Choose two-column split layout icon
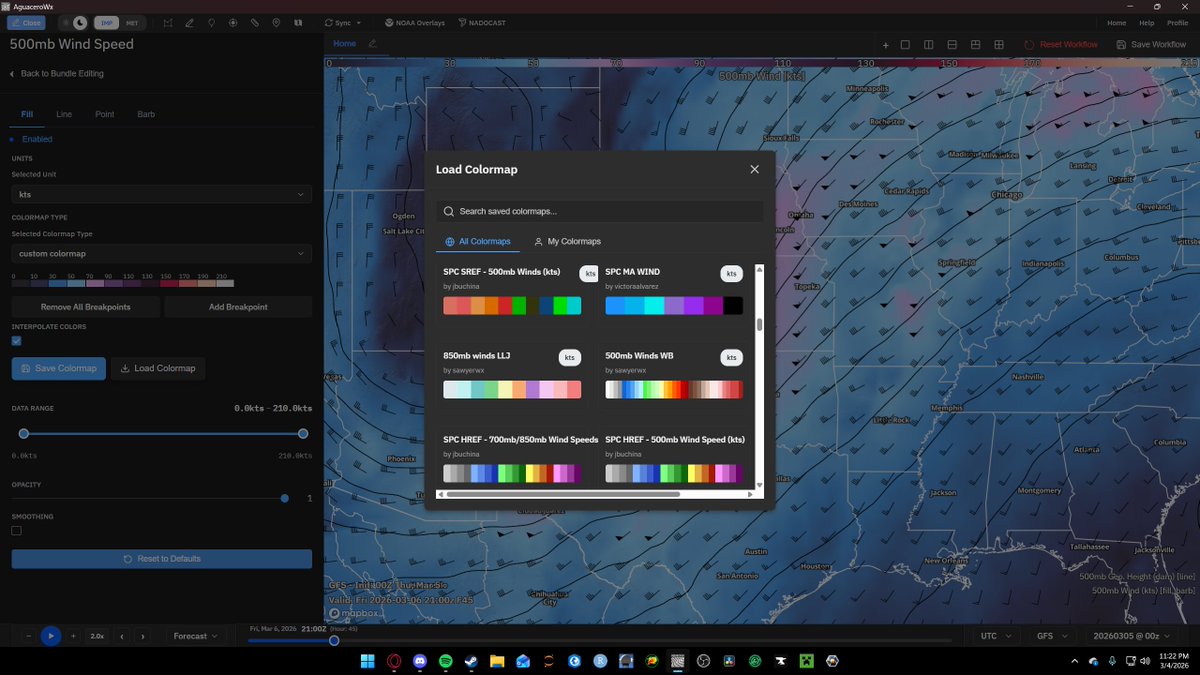The height and width of the screenshot is (675, 1200). point(929,45)
